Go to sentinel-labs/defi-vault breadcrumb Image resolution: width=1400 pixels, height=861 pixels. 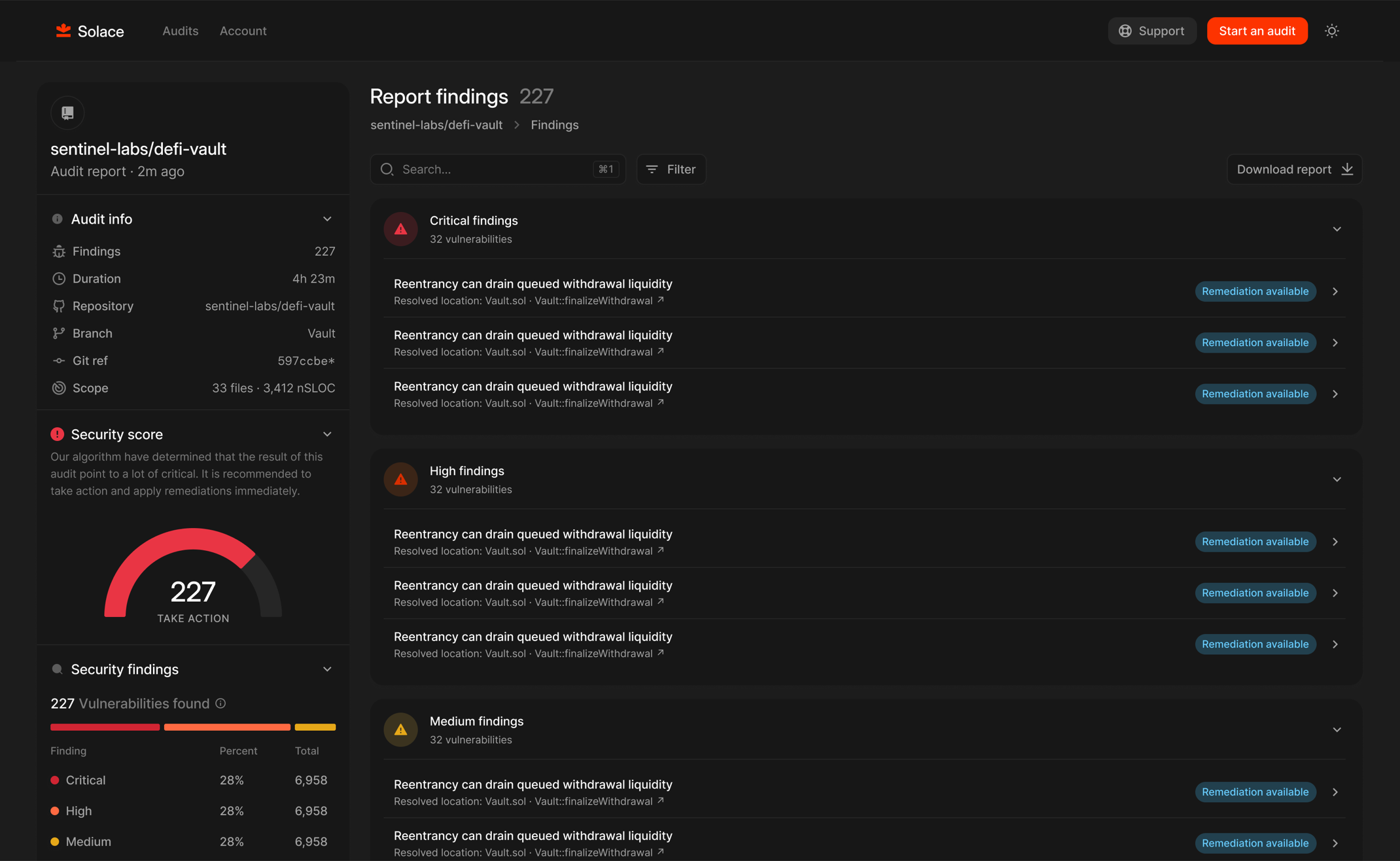pos(436,125)
